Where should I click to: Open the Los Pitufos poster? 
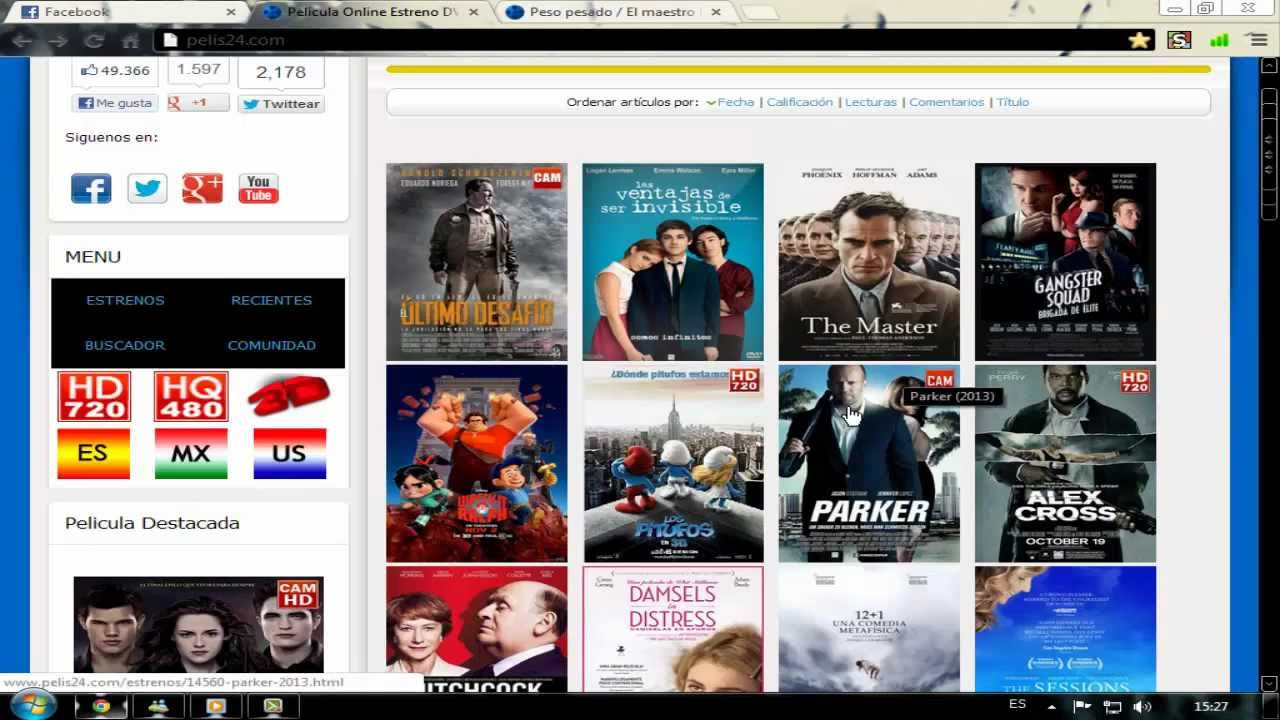coord(673,464)
